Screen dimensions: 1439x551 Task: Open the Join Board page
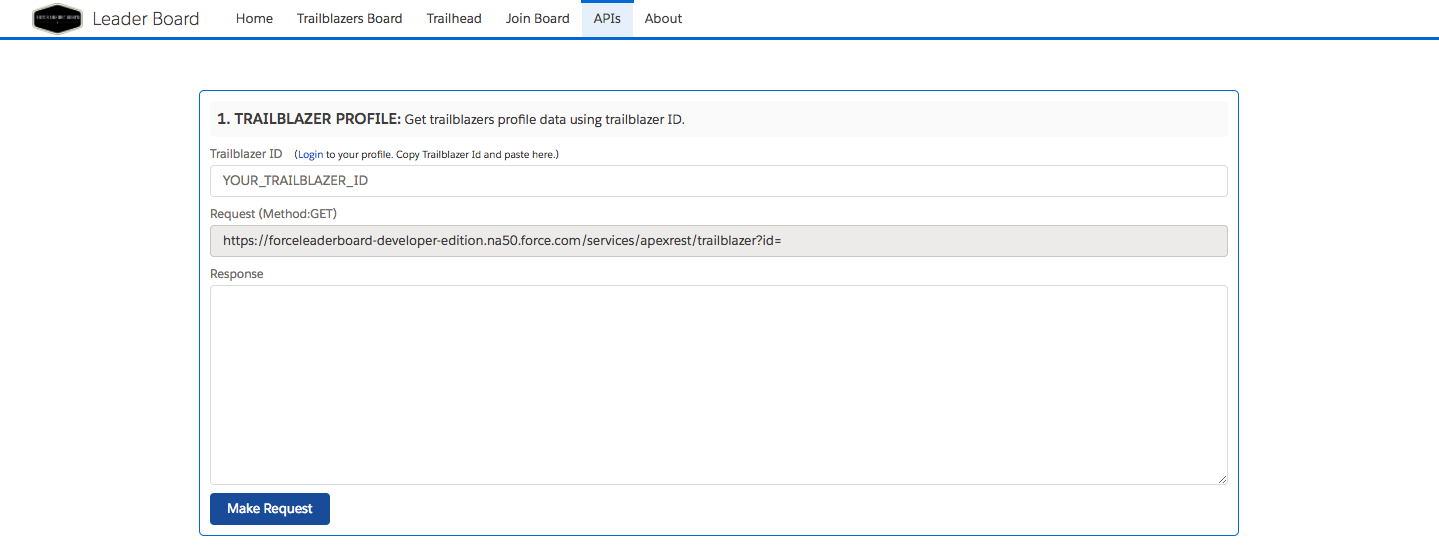click(x=537, y=19)
